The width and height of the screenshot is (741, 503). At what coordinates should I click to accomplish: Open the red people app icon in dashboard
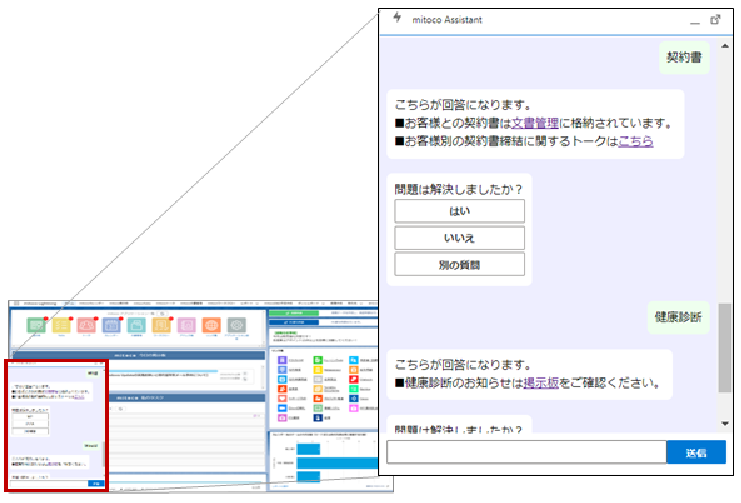(86, 325)
